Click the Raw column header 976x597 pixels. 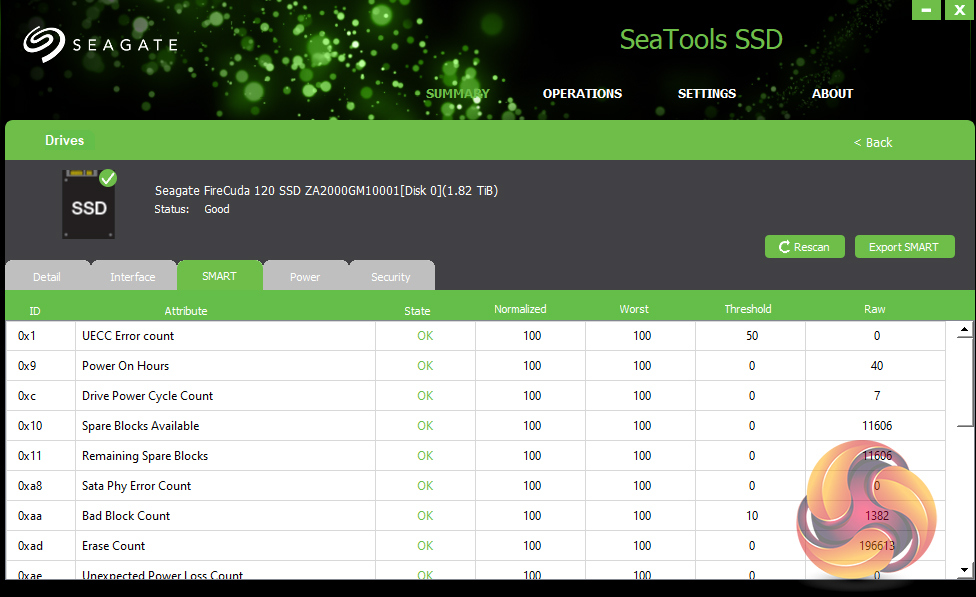pos(875,309)
